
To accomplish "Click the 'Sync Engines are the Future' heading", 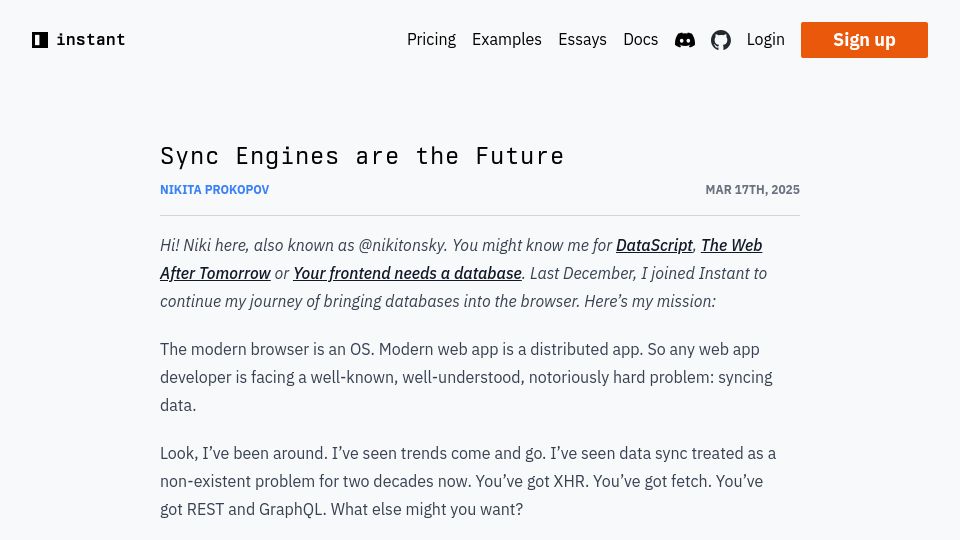I will pos(362,156).
